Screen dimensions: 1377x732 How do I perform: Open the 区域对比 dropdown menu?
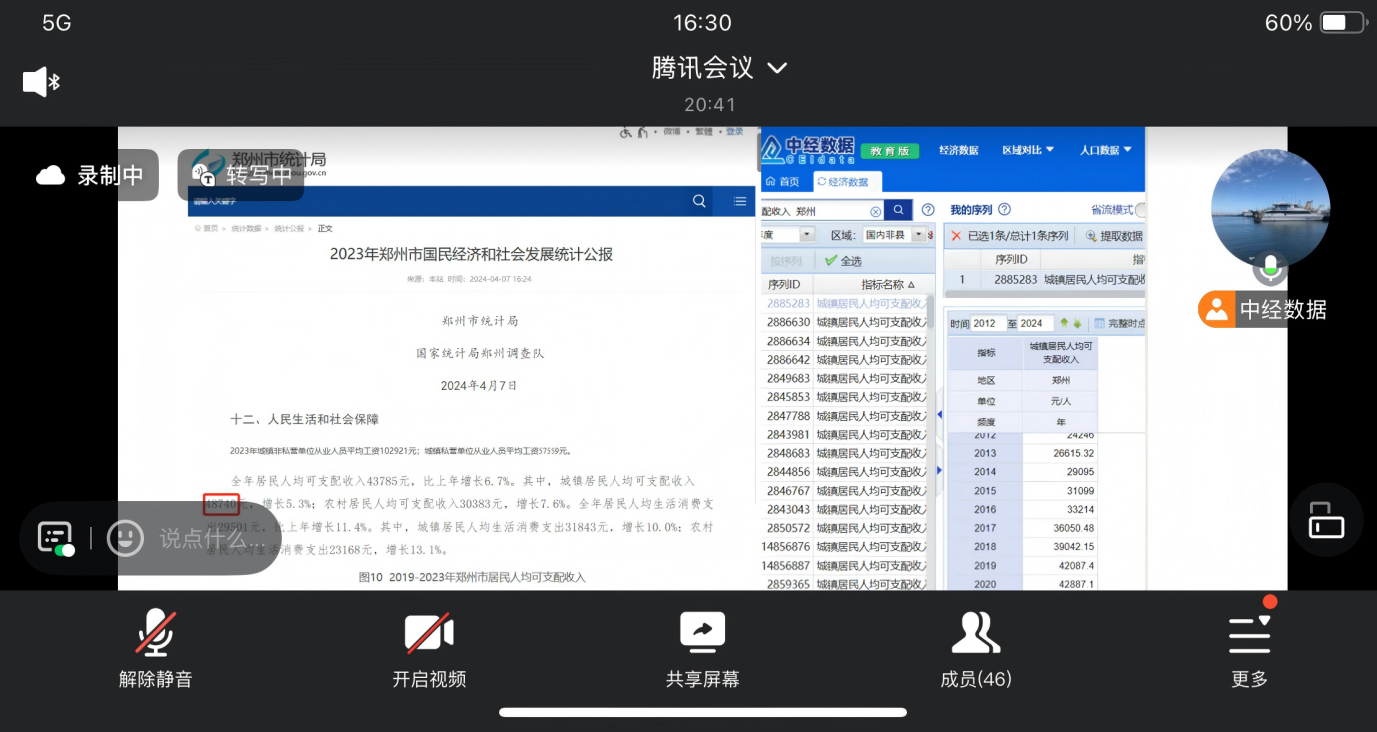click(x=1028, y=150)
